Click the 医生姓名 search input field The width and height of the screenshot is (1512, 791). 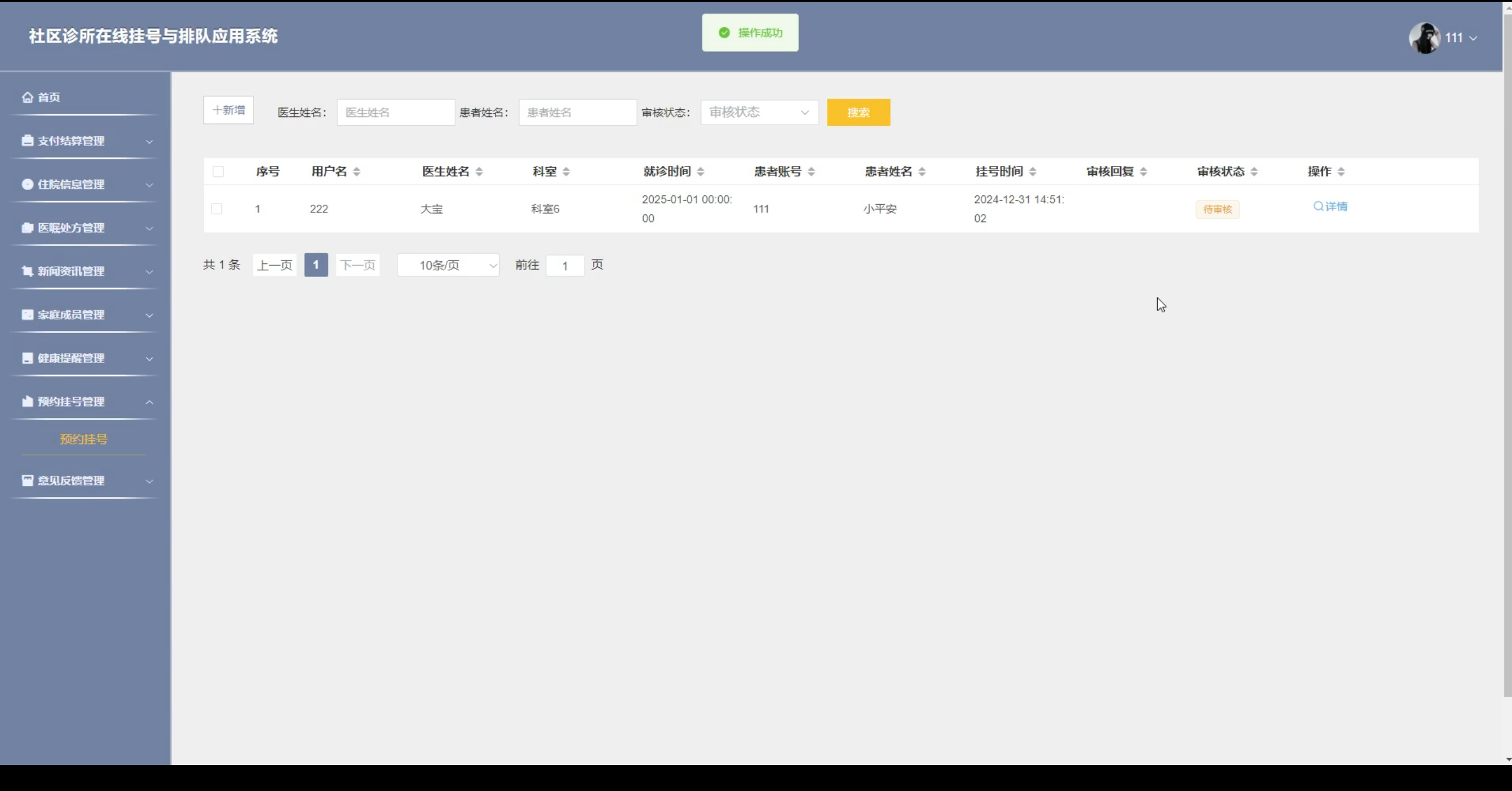click(x=395, y=112)
